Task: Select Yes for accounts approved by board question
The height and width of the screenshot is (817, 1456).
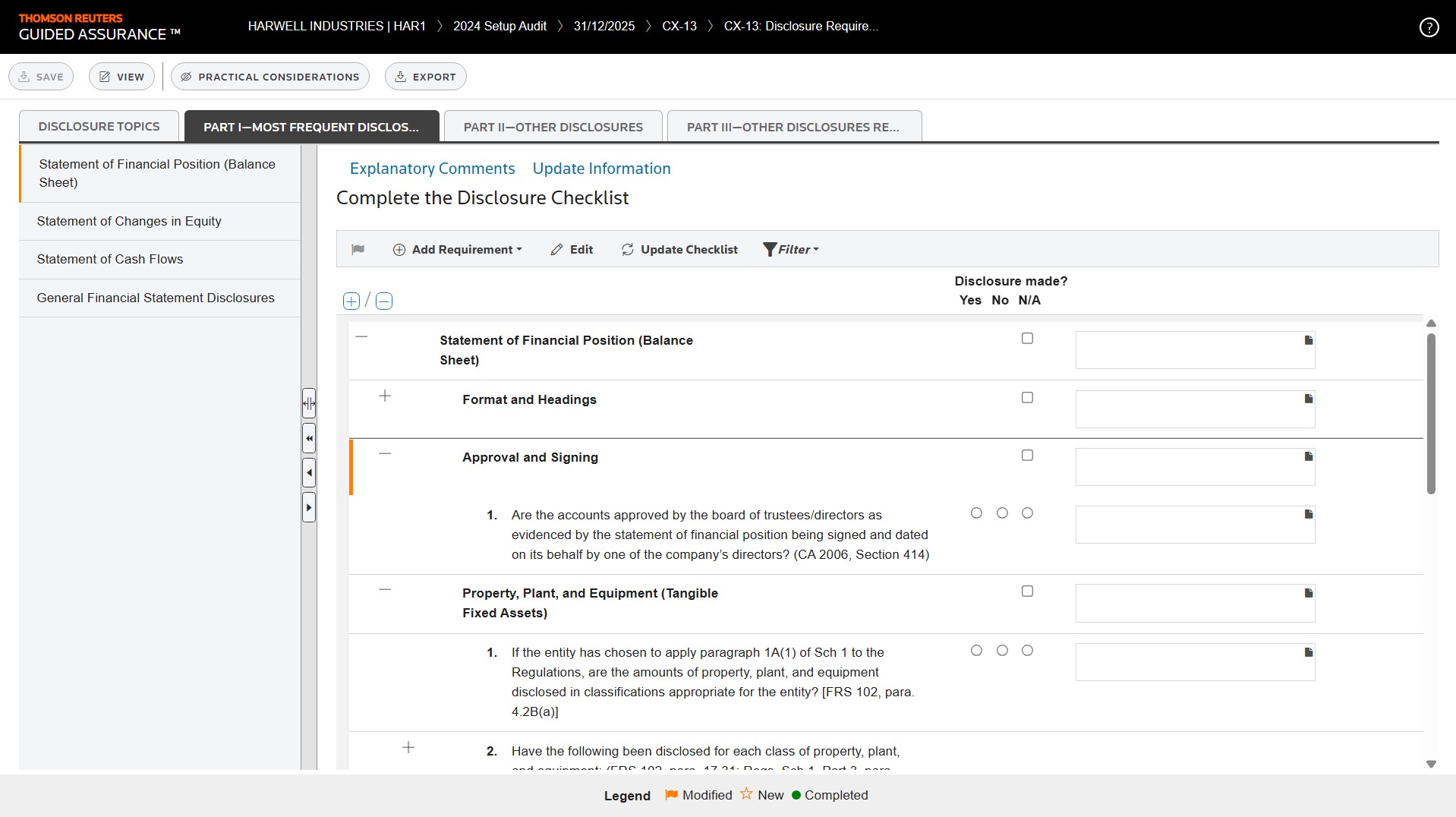Action: [x=976, y=513]
